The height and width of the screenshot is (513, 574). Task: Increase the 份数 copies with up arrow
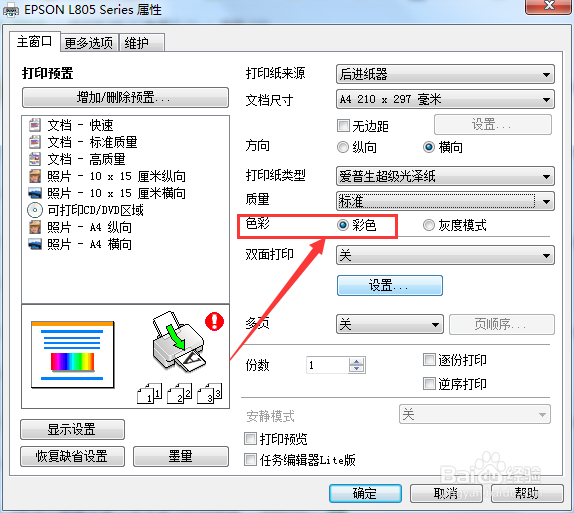pos(357,361)
